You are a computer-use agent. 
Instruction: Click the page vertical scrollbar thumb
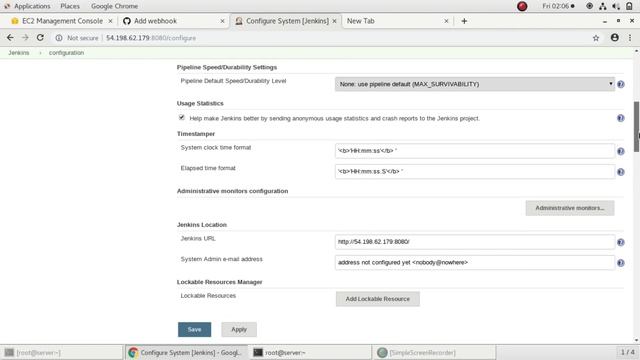pos(636,127)
